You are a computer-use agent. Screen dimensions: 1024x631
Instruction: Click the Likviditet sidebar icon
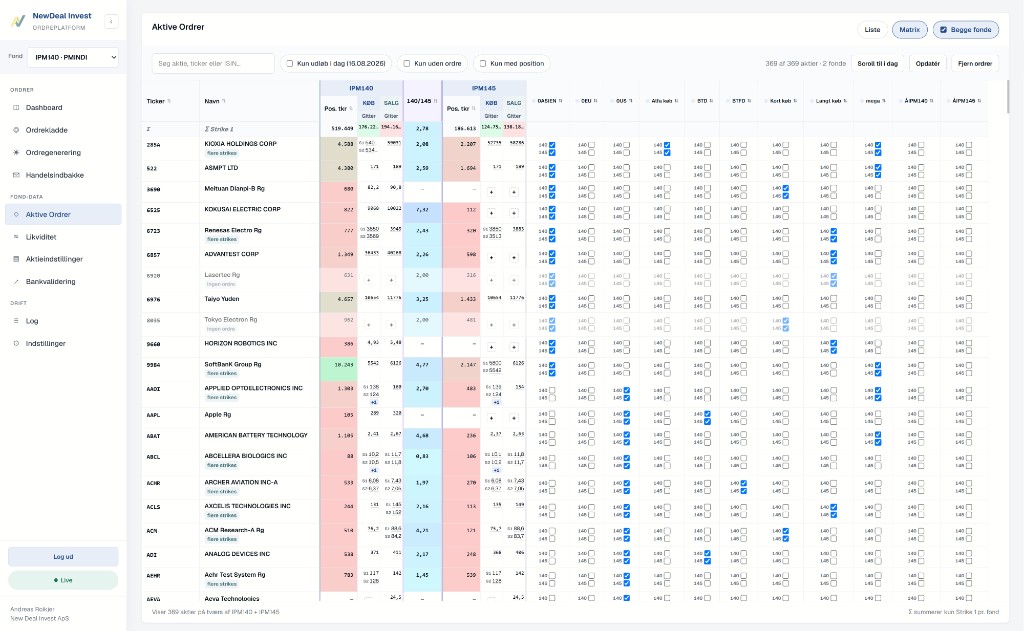[16, 237]
